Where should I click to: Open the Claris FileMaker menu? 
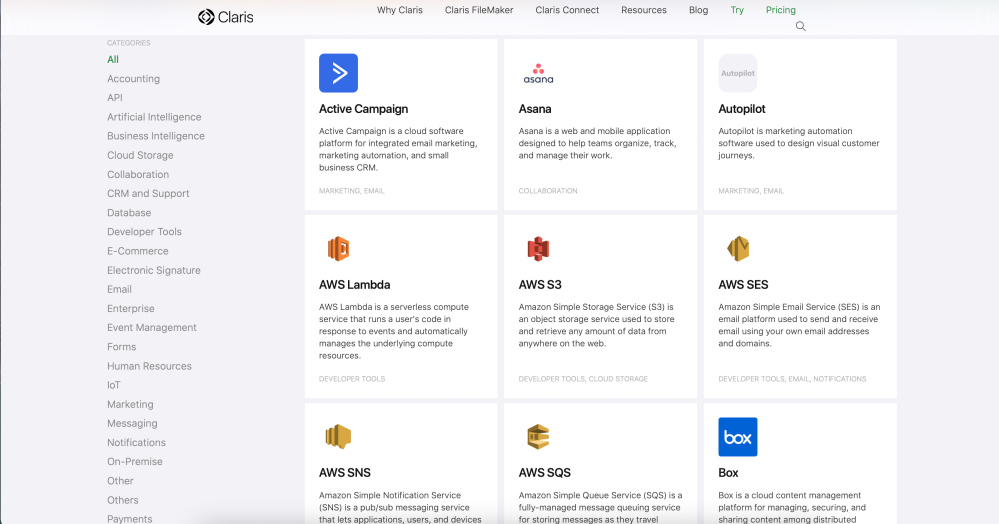tap(479, 10)
